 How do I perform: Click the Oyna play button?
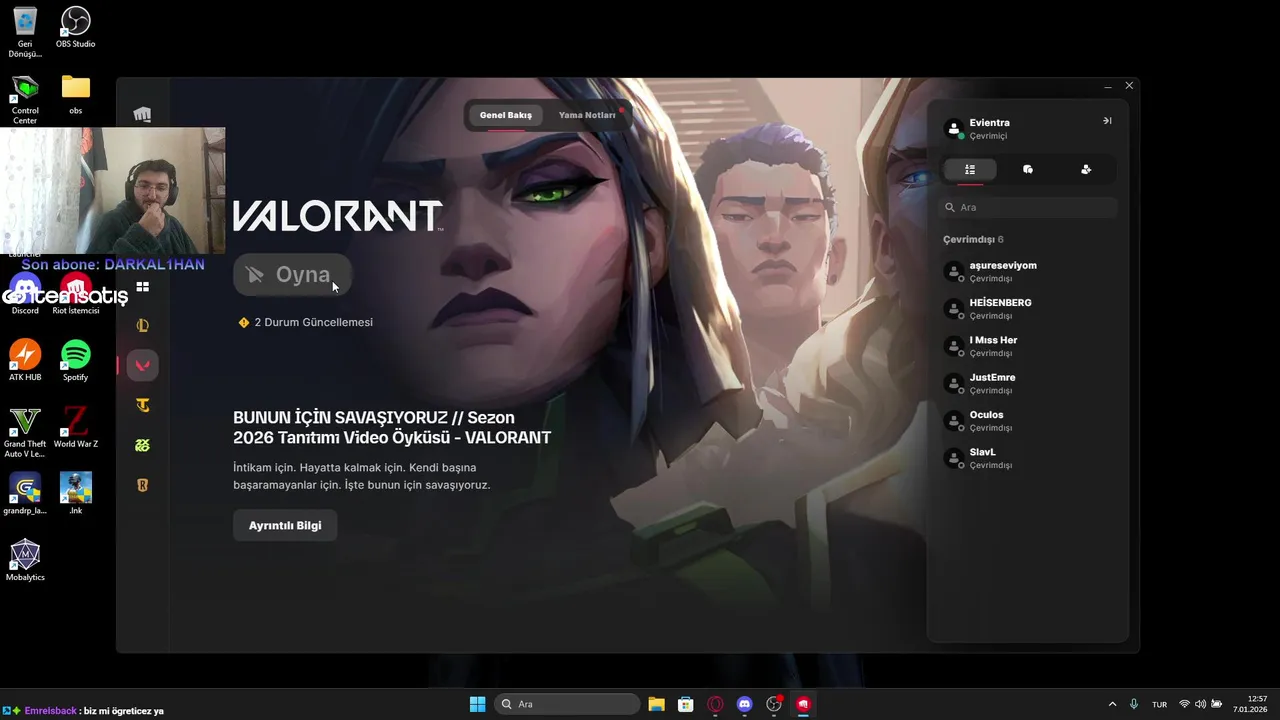292,275
